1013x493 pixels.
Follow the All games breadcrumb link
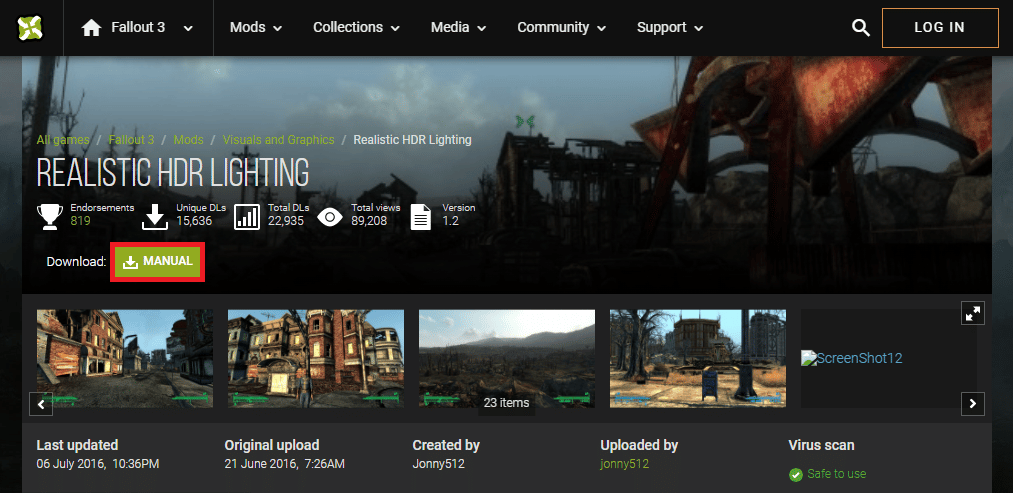(63, 140)
